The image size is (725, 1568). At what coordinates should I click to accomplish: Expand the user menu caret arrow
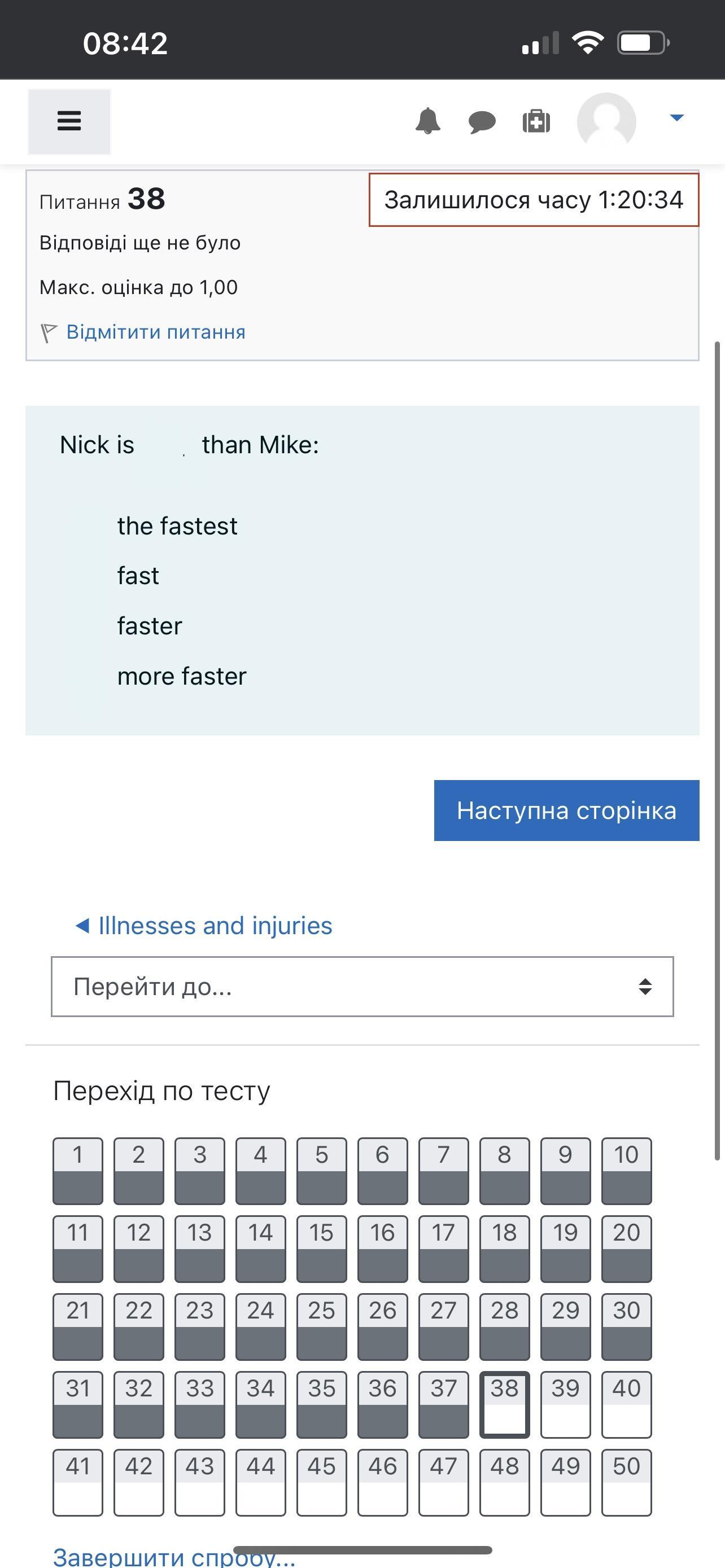pos(676,117)
